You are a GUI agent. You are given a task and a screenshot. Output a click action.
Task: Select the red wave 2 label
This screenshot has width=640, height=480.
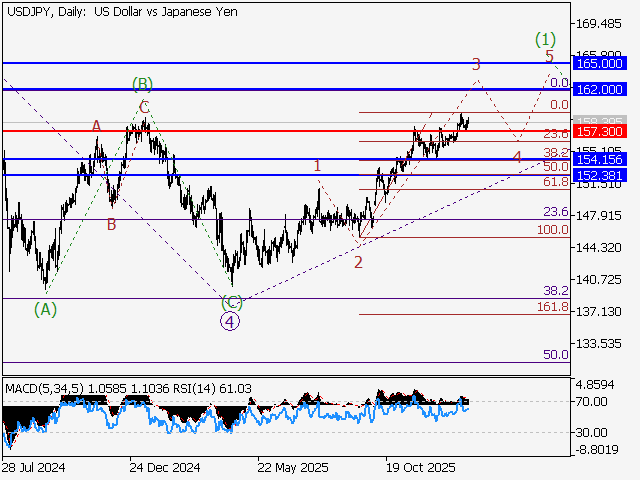(x=357, y=262)
